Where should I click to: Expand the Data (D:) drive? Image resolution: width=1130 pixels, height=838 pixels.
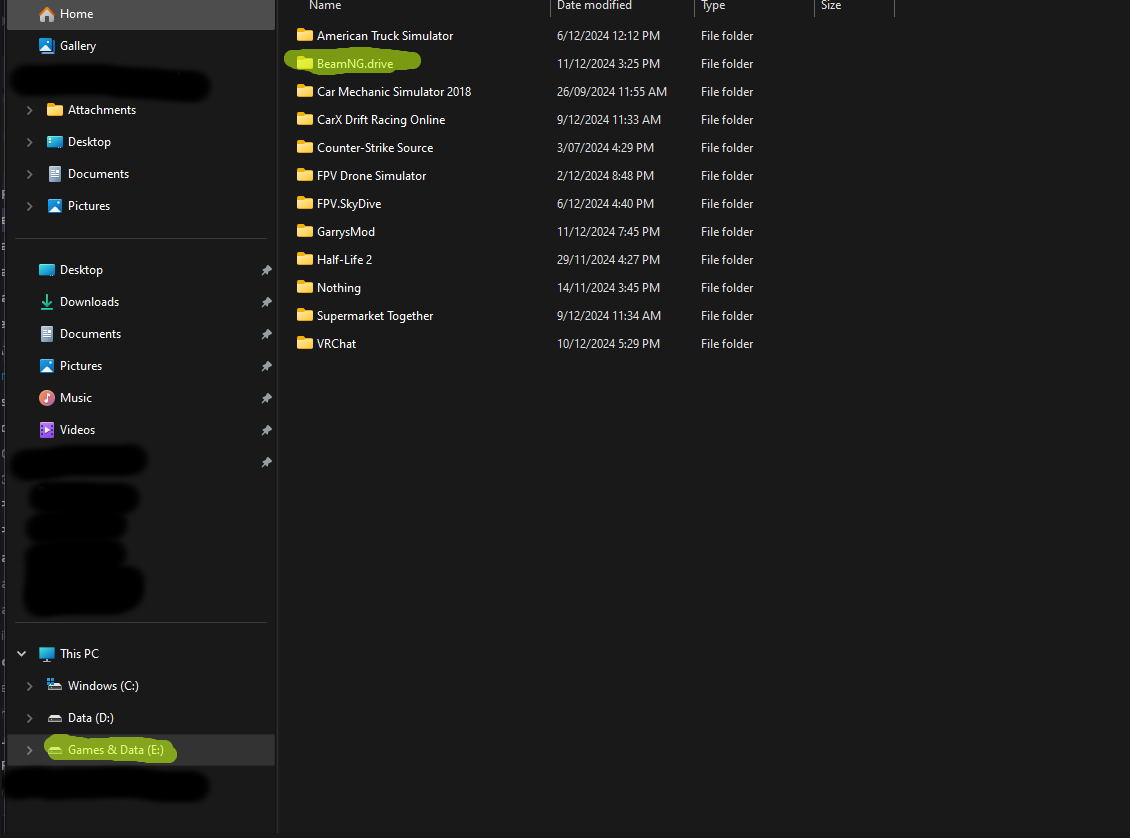(30, 718)
